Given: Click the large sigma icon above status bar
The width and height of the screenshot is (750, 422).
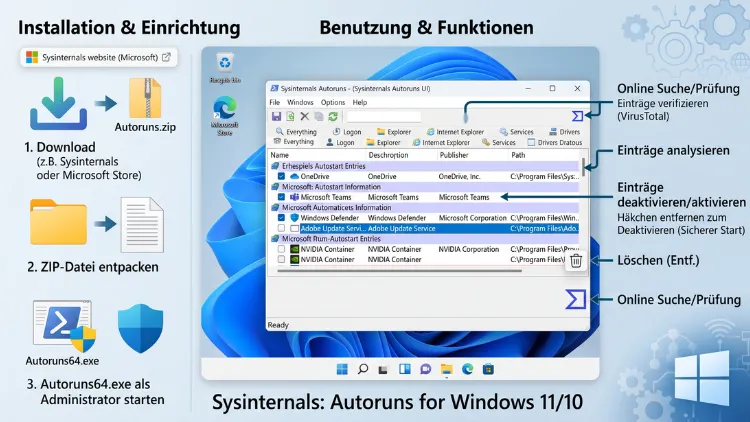Looking at the screenshot, I should click(575, 299).
